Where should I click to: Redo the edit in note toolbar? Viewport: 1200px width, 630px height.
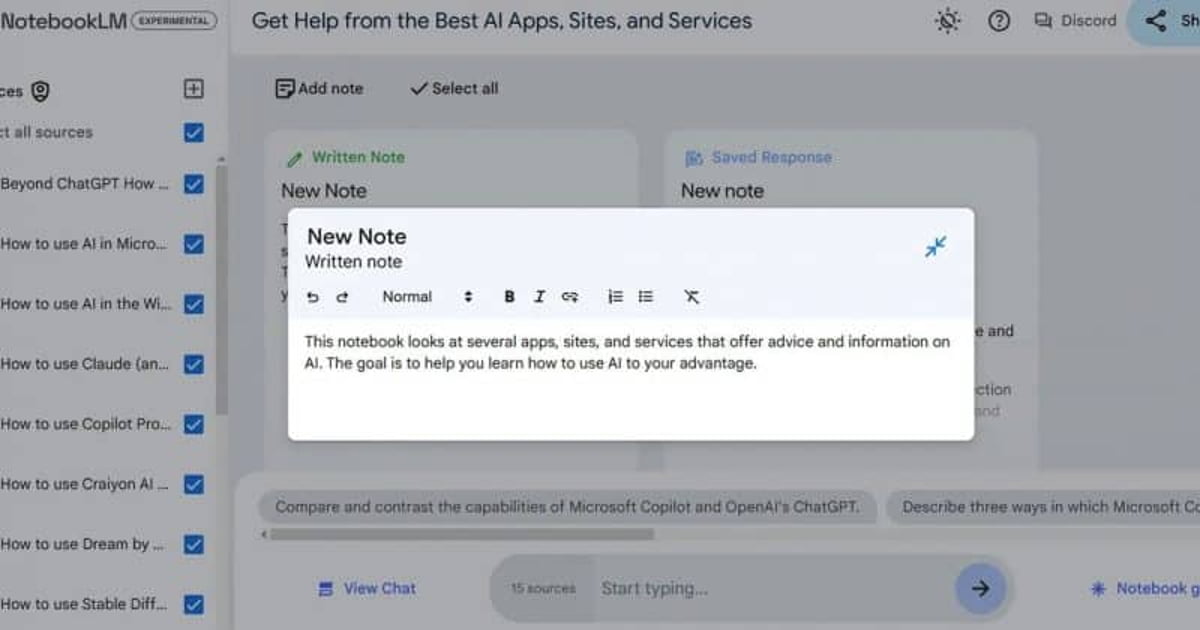coord(342,297)
